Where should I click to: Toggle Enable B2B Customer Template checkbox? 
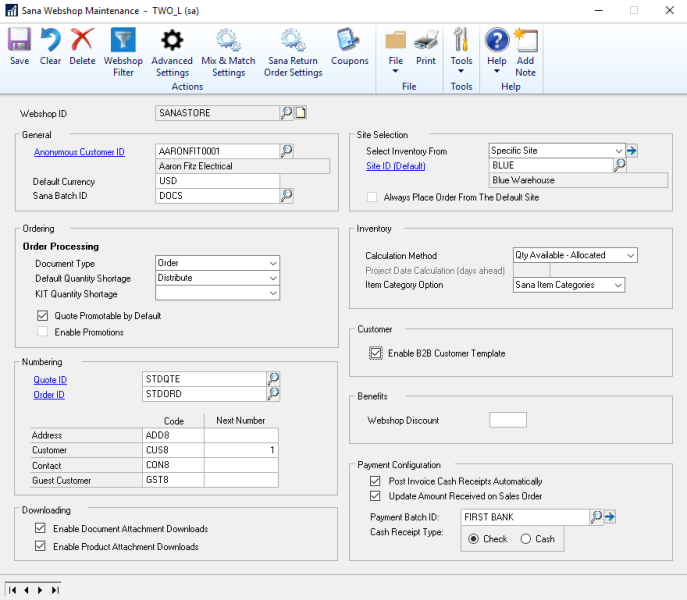tap(376, 353)
